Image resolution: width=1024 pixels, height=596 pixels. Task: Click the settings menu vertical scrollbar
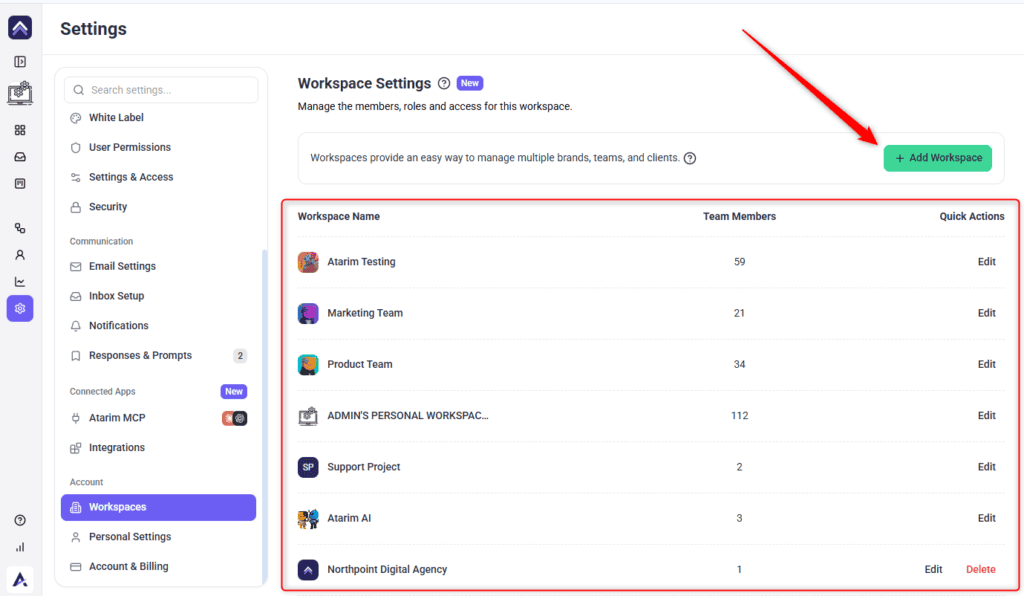tap(264, 415)
